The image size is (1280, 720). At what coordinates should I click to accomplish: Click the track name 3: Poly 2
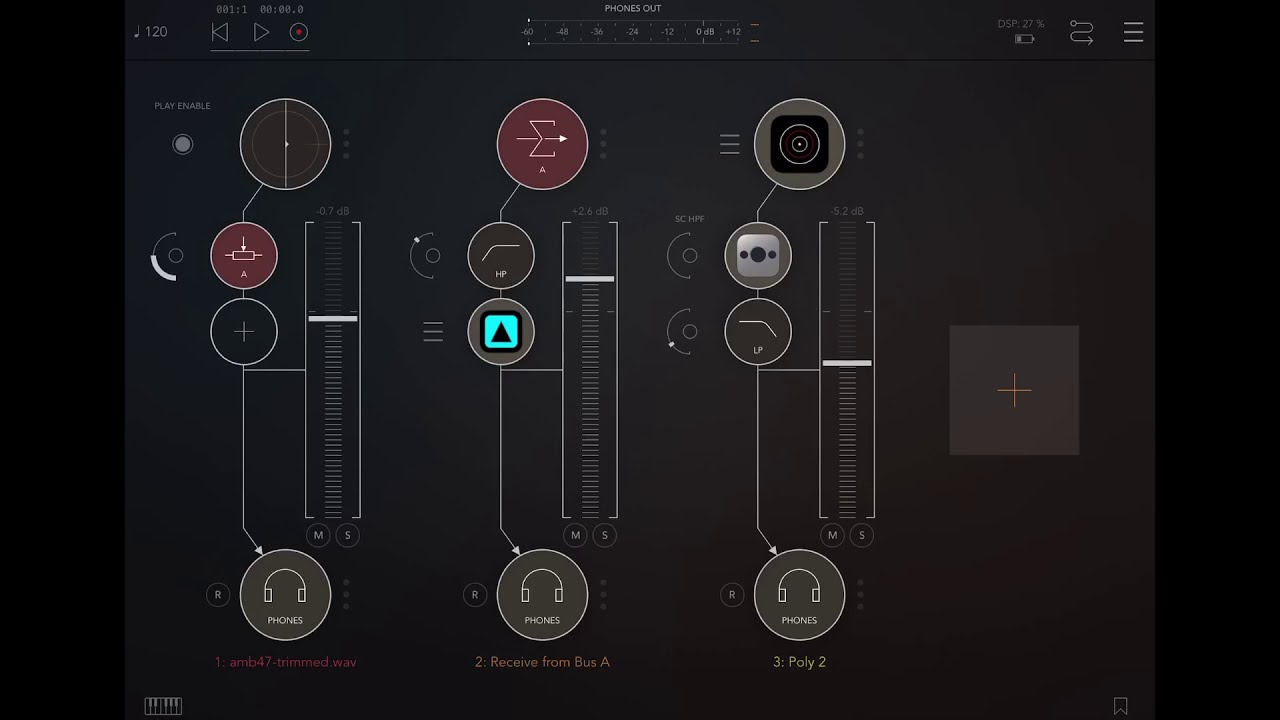pos(799,662)
